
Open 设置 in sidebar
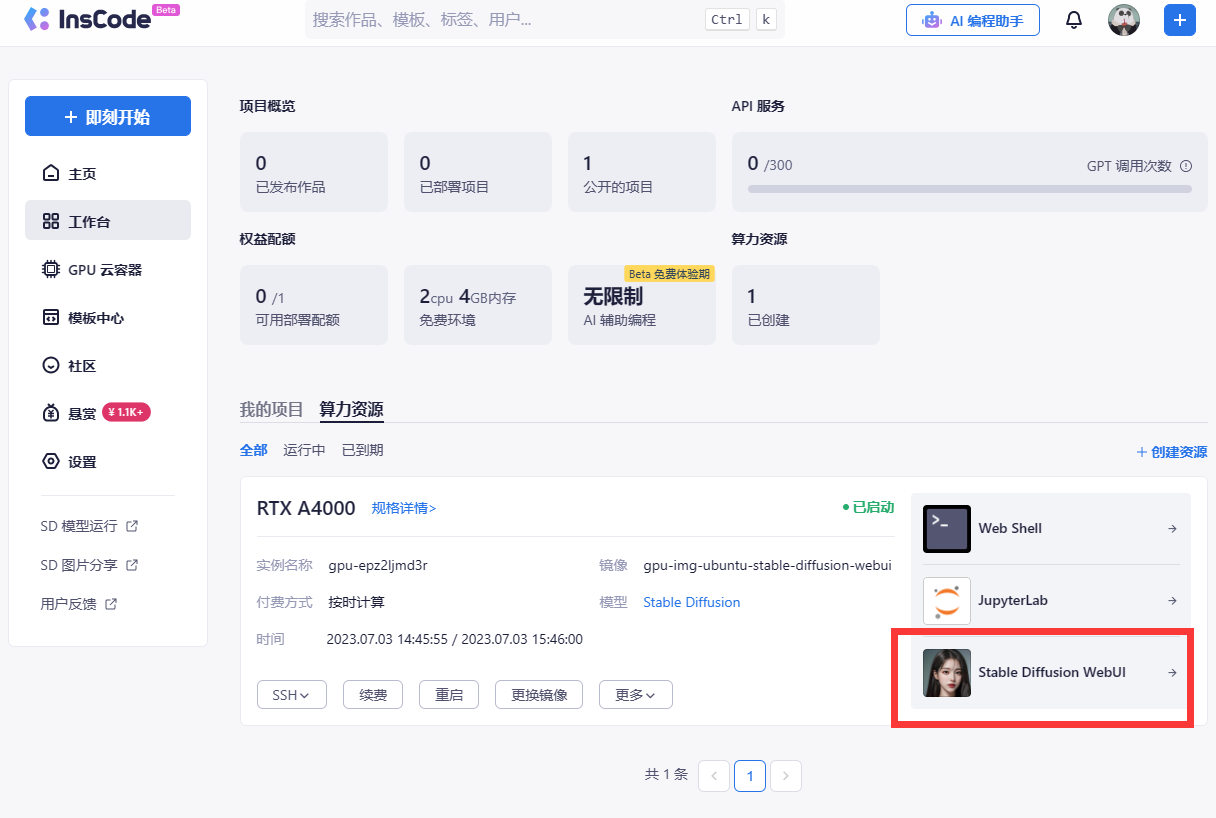[108, 461]
